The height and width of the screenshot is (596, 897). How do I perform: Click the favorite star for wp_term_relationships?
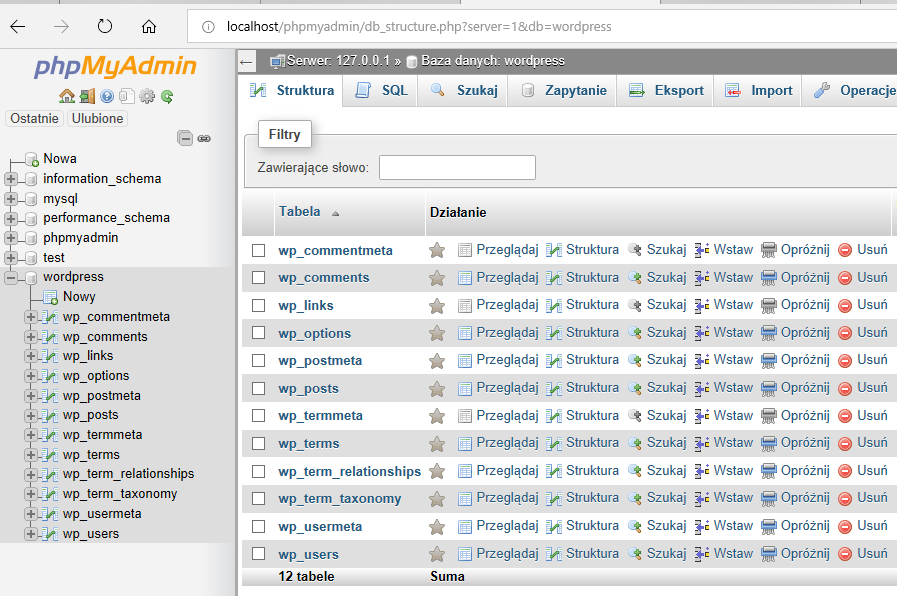(437, 471)
